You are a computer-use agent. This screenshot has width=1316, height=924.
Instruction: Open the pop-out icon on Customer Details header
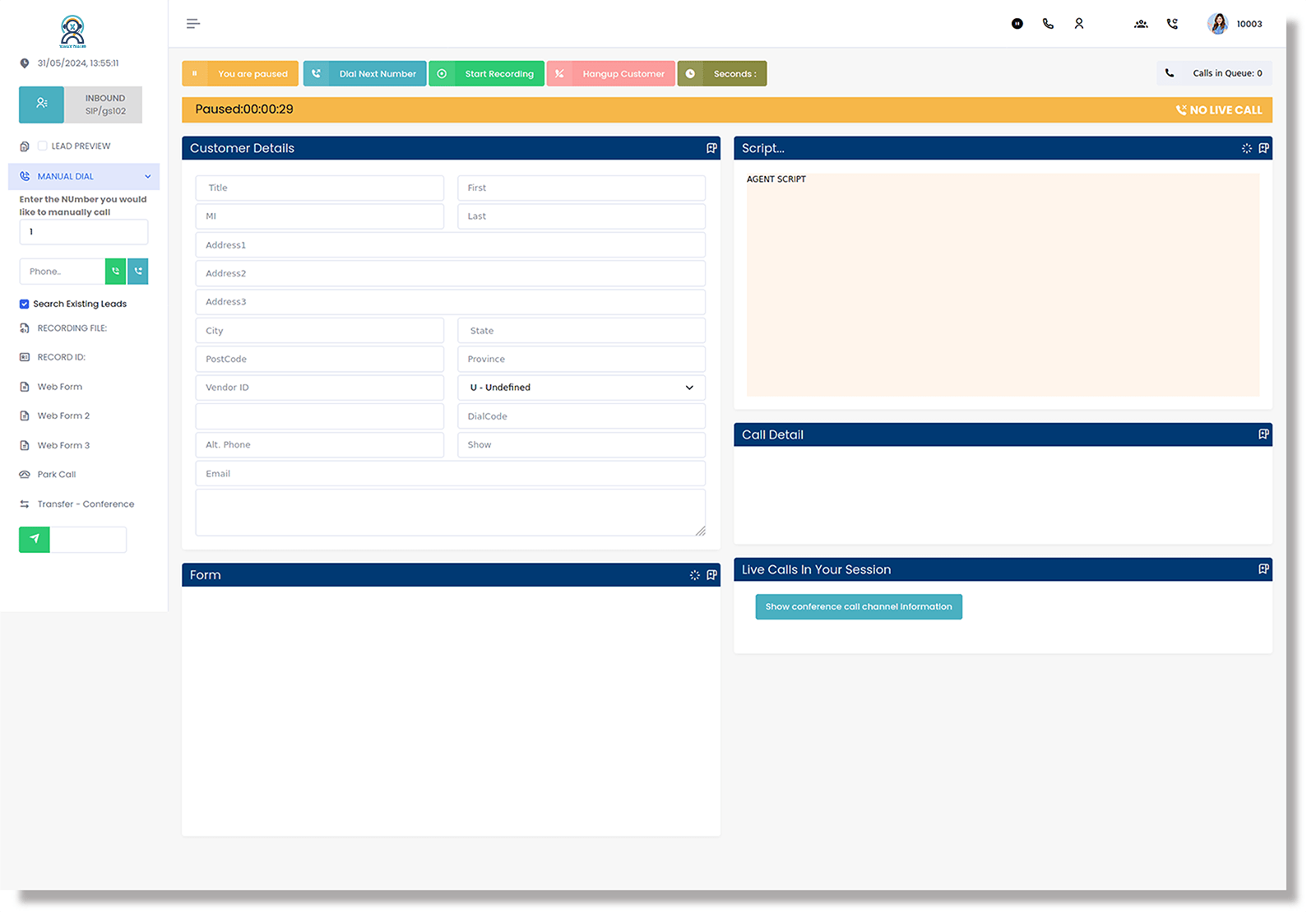click(711, 148)
